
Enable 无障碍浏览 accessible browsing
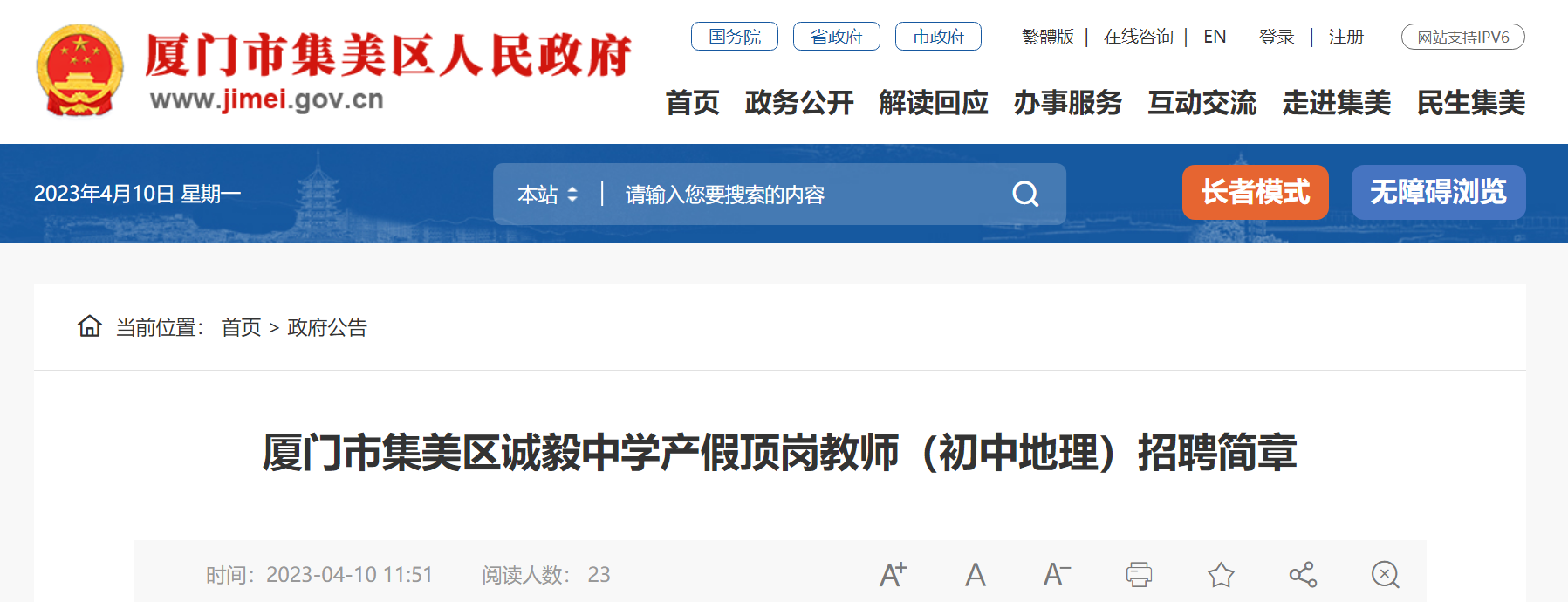click(x=1438, y=192)
